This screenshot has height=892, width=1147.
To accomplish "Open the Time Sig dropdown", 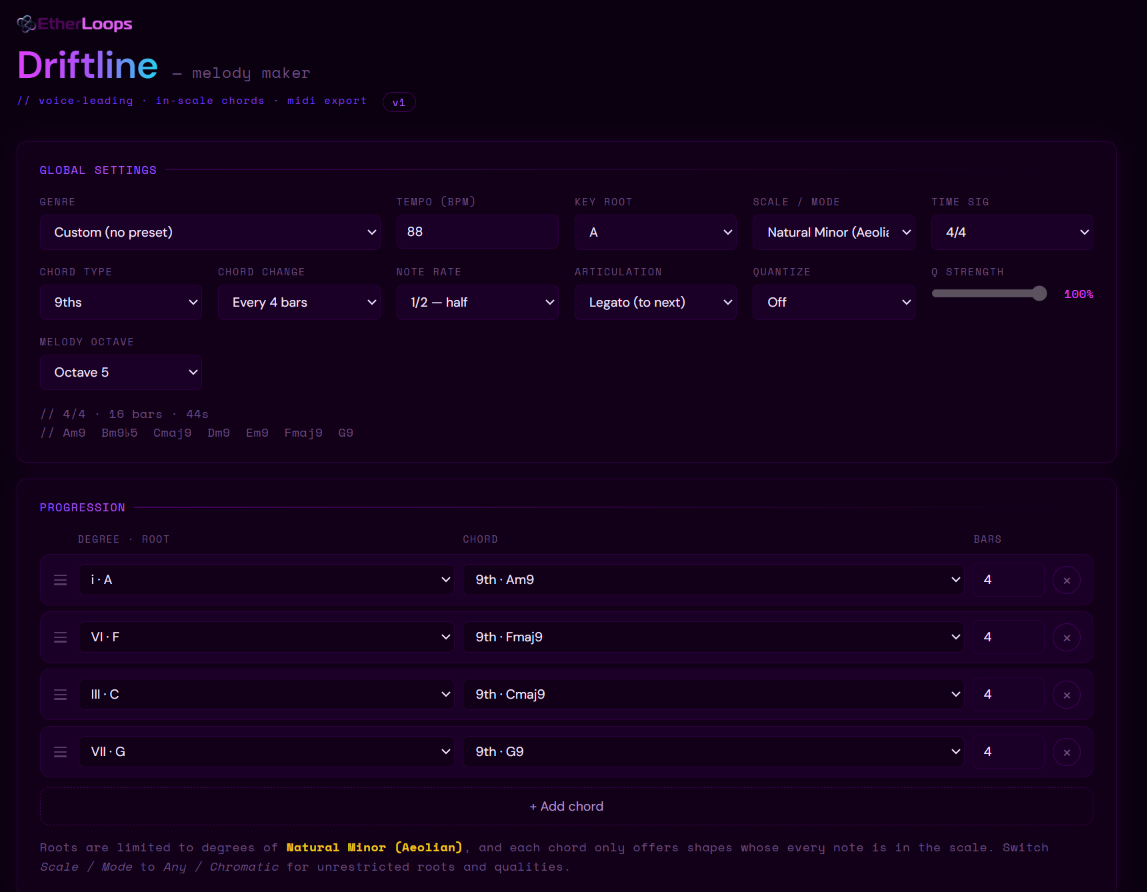I will [x=1012, y=232].
